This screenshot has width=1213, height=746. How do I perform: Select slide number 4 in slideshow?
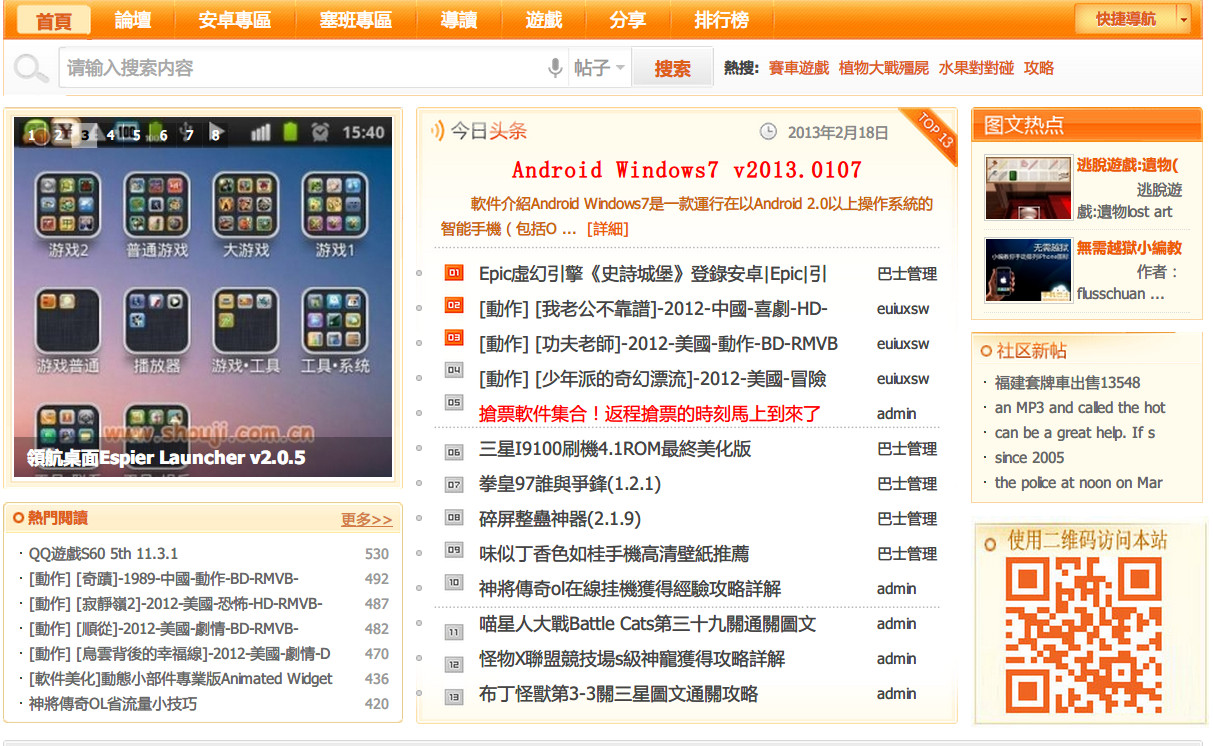pos(111,134)
